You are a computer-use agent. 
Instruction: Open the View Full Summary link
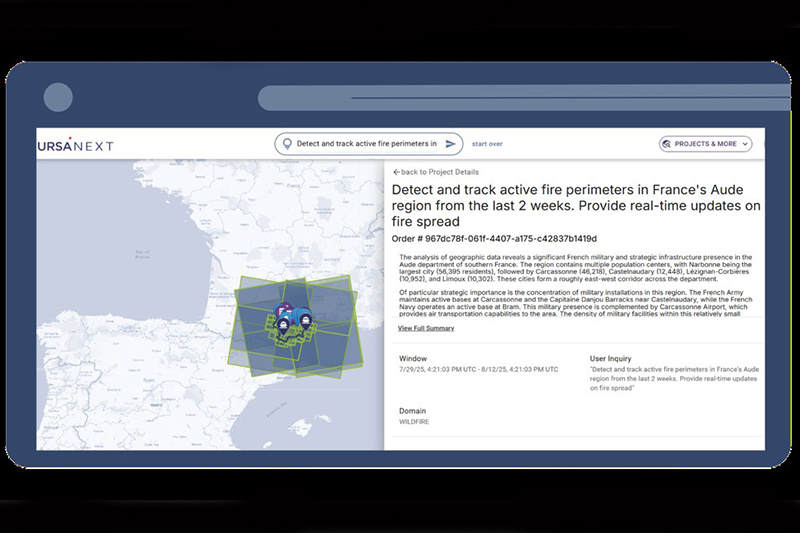[426, 328]
